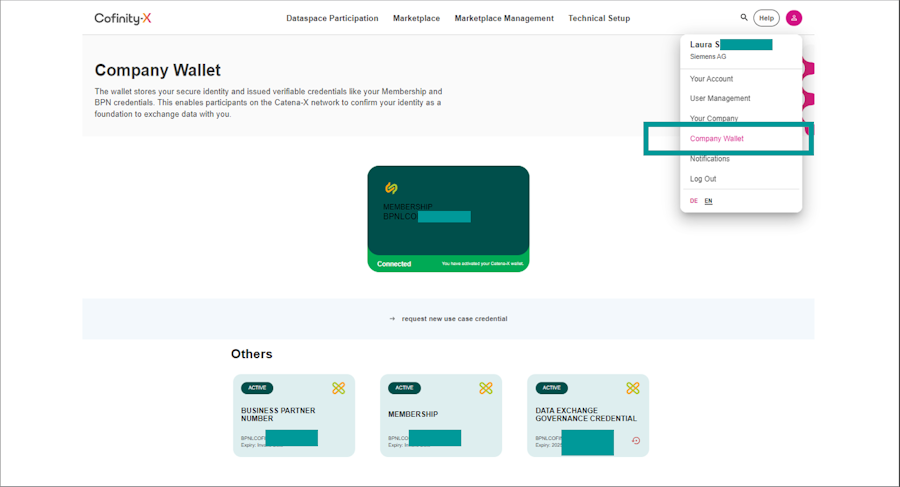Click Siemens AG company name in menu
The image size is (900, 487).
pos(708,57)
